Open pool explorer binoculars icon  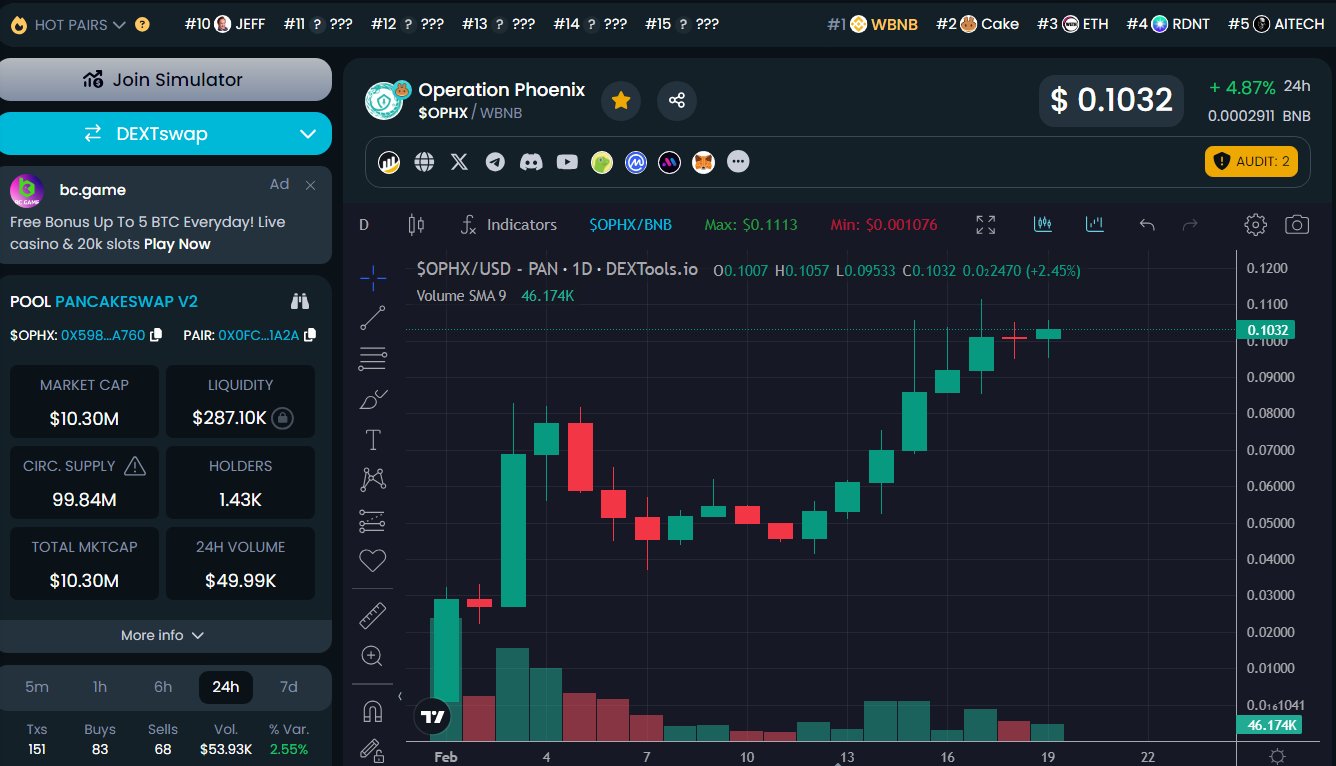(x=300, y=301)
